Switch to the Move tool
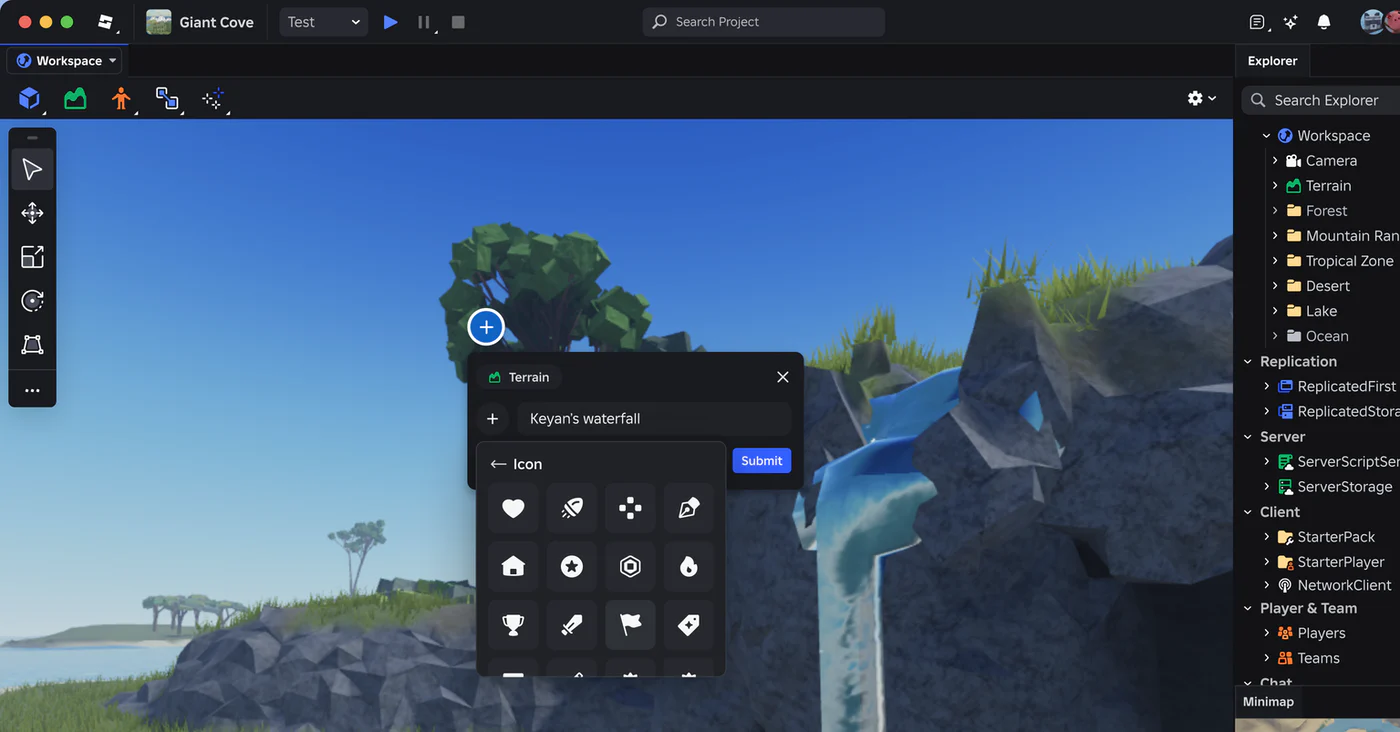Viewport: 1400px width, 732px height. [32, 213]
